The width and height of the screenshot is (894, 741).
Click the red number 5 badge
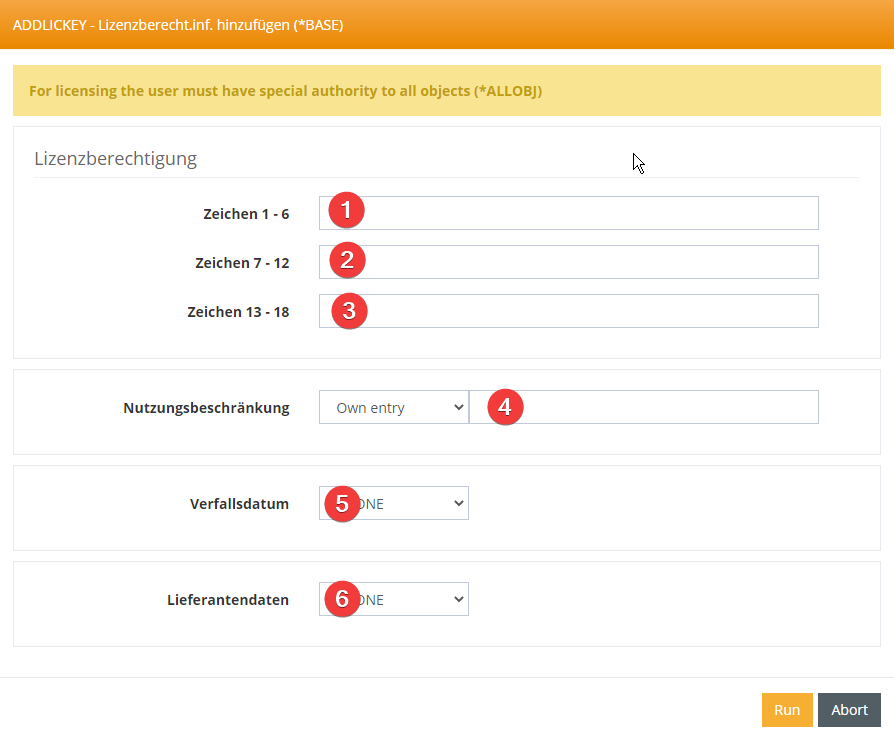point(341,503)
